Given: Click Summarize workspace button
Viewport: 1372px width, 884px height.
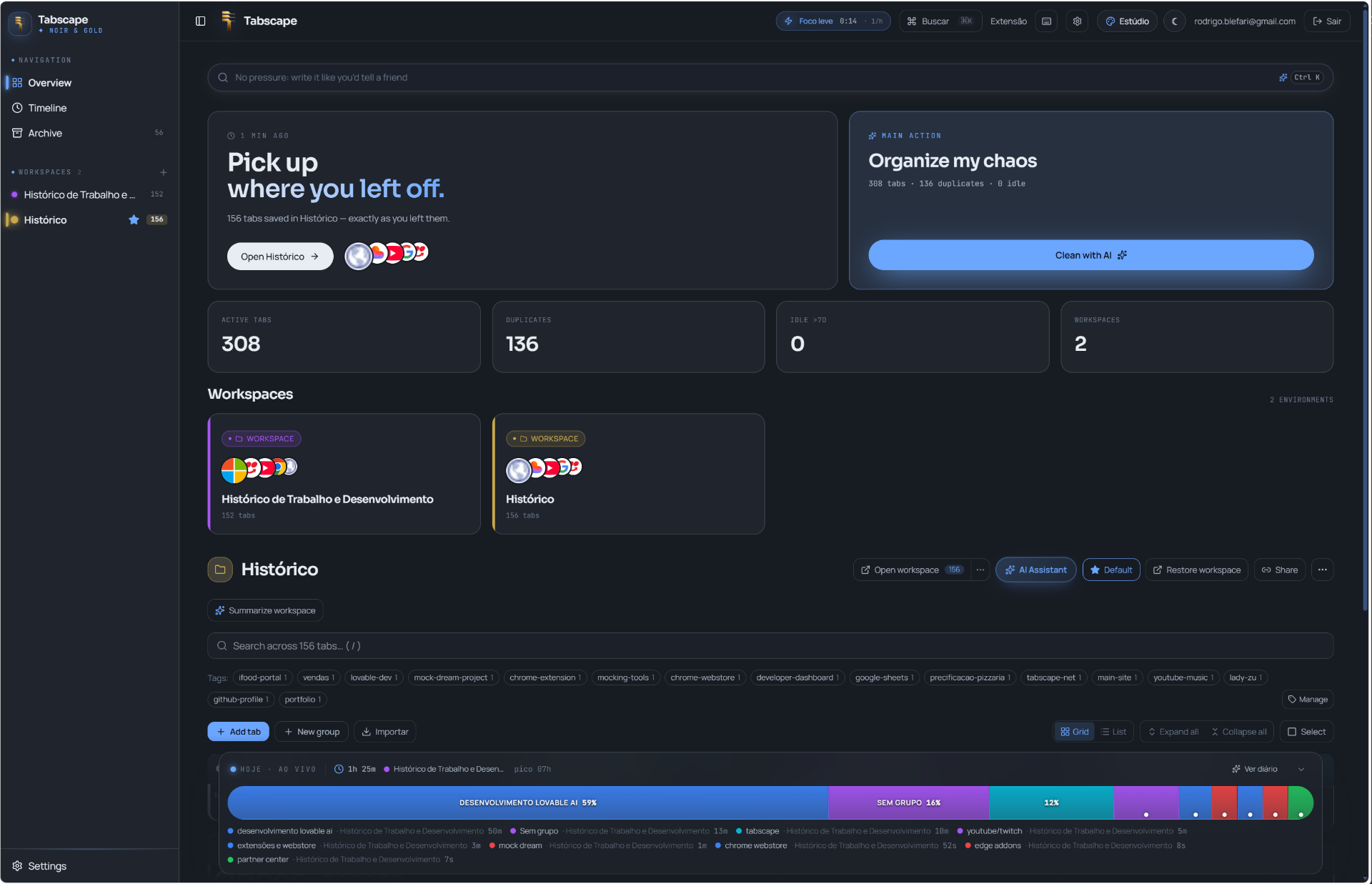Looking at the screenshot, I should [266, 611].
